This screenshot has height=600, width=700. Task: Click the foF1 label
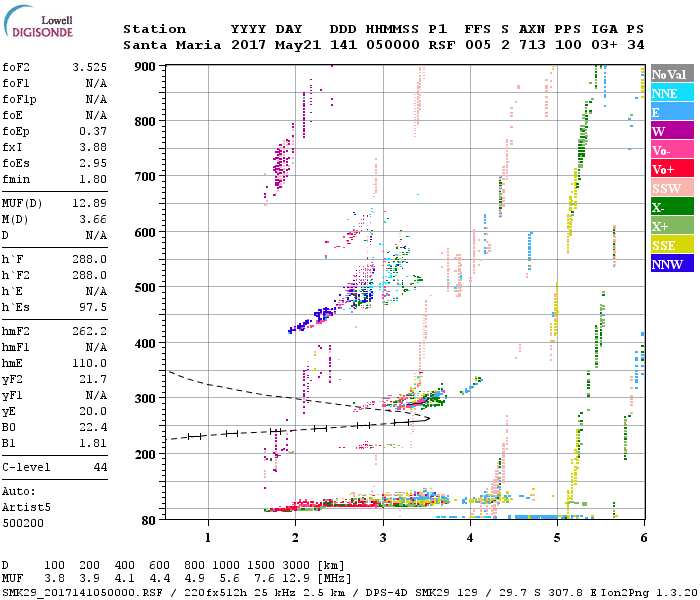pos(16,83)
